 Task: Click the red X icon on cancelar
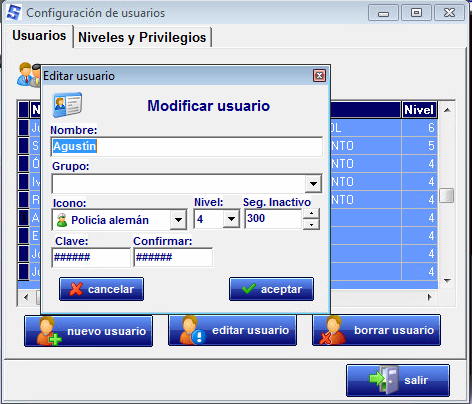[76, 289]
